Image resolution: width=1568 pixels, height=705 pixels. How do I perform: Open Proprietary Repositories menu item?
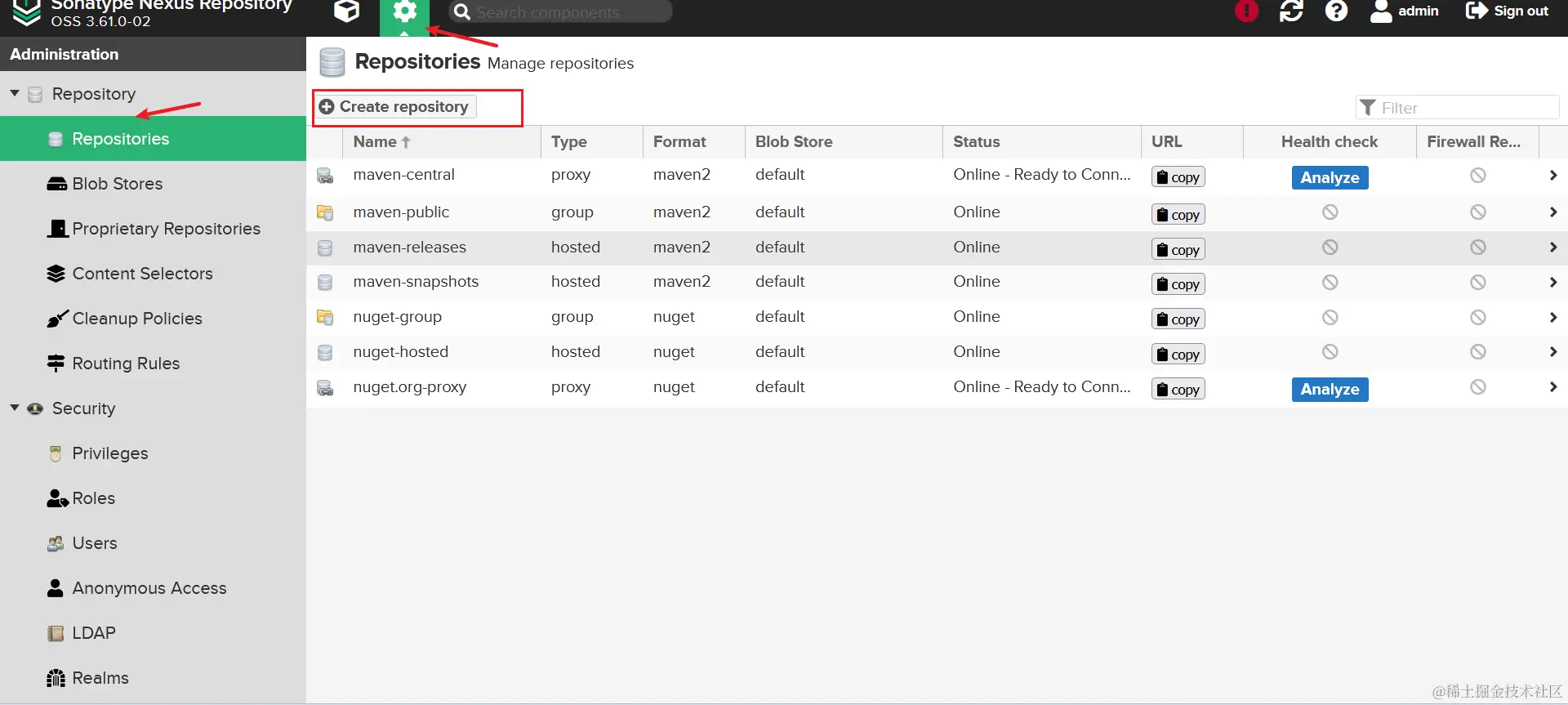[x=153, y=229]
